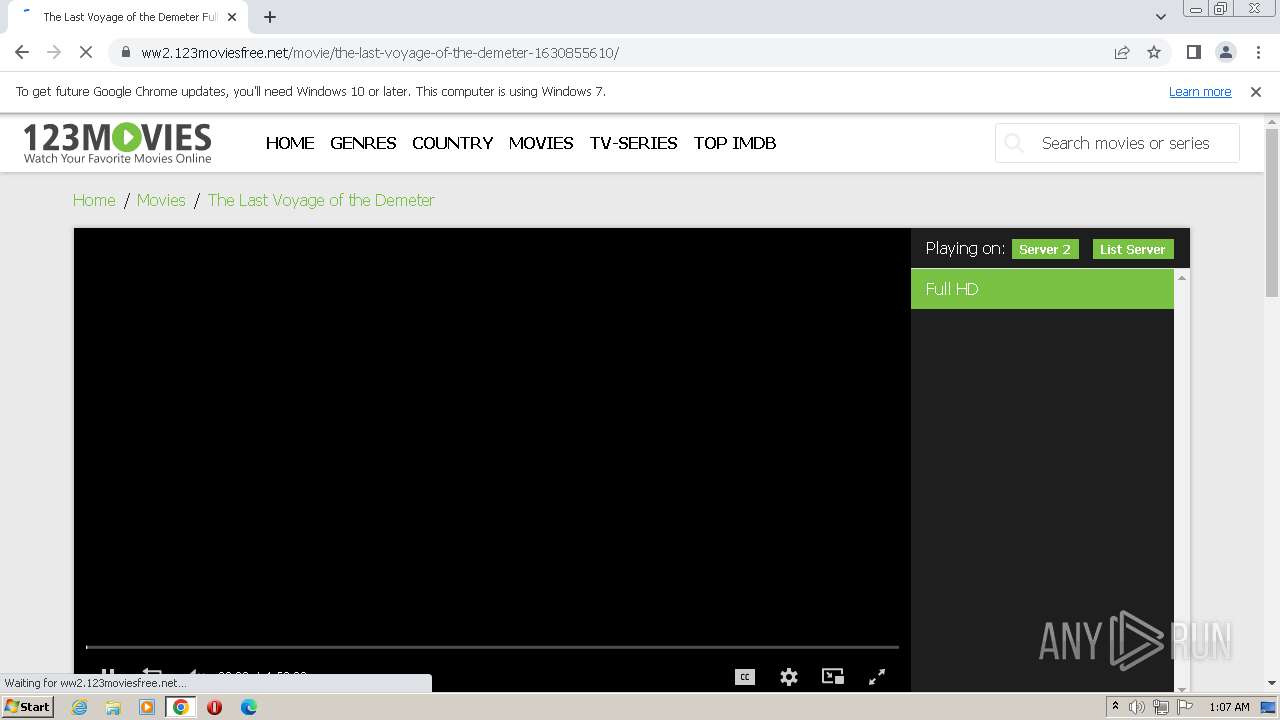Show hidden system tray icons

pos(1115,707)
